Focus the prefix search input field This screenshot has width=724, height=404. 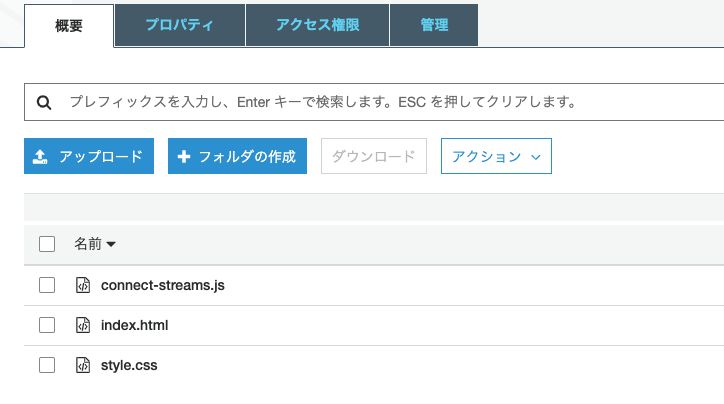(x=380, y=102)
